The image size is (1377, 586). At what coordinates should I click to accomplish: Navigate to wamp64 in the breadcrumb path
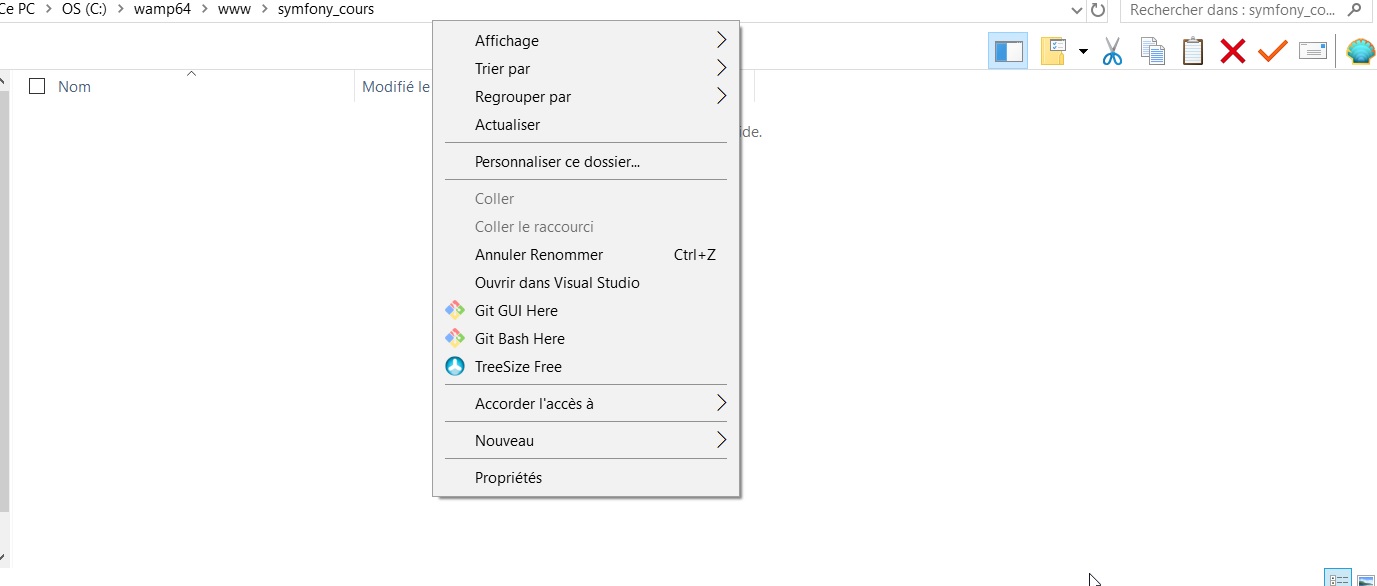click(x=162, y=9)
